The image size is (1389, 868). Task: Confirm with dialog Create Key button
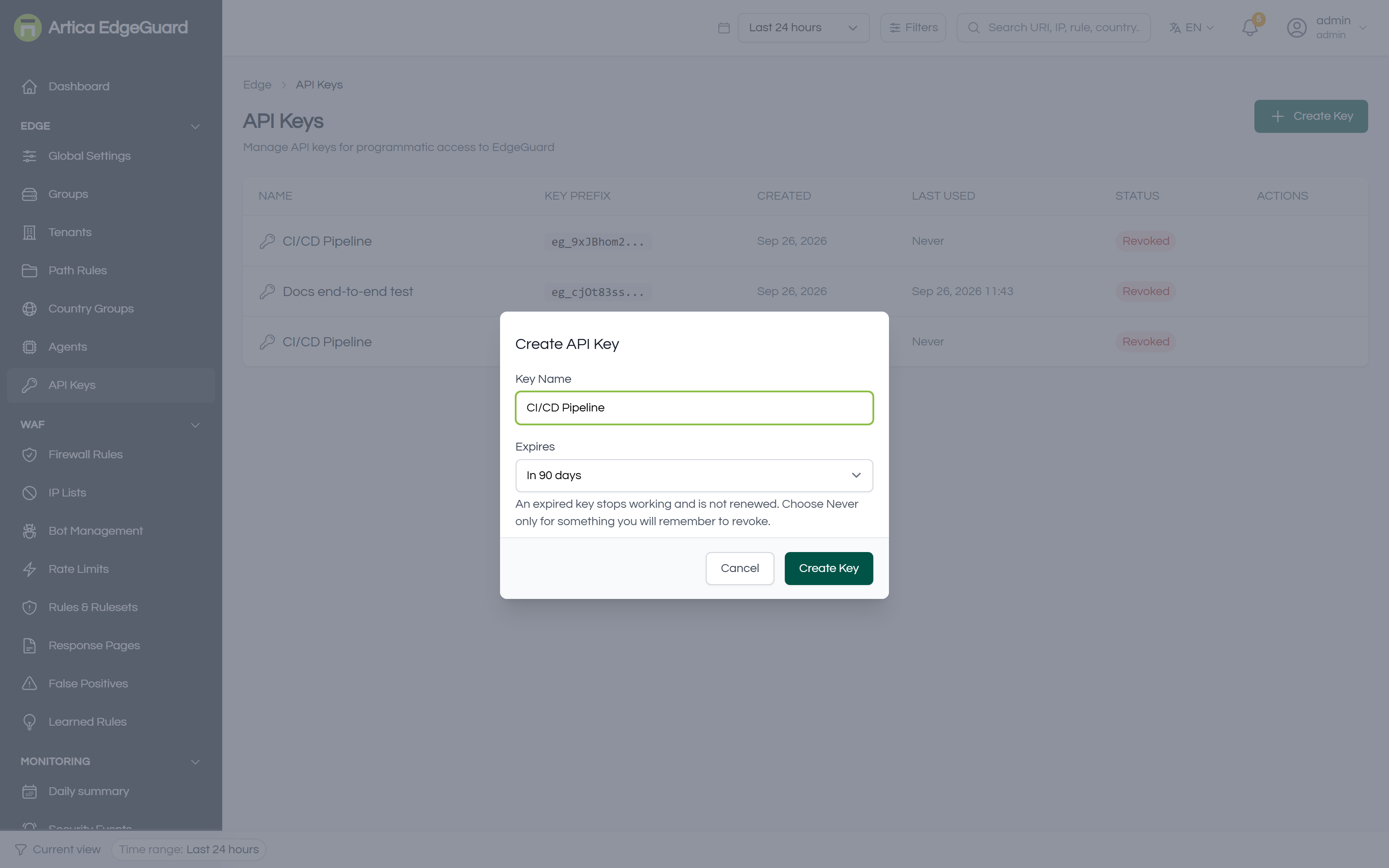tap(828, 569)
